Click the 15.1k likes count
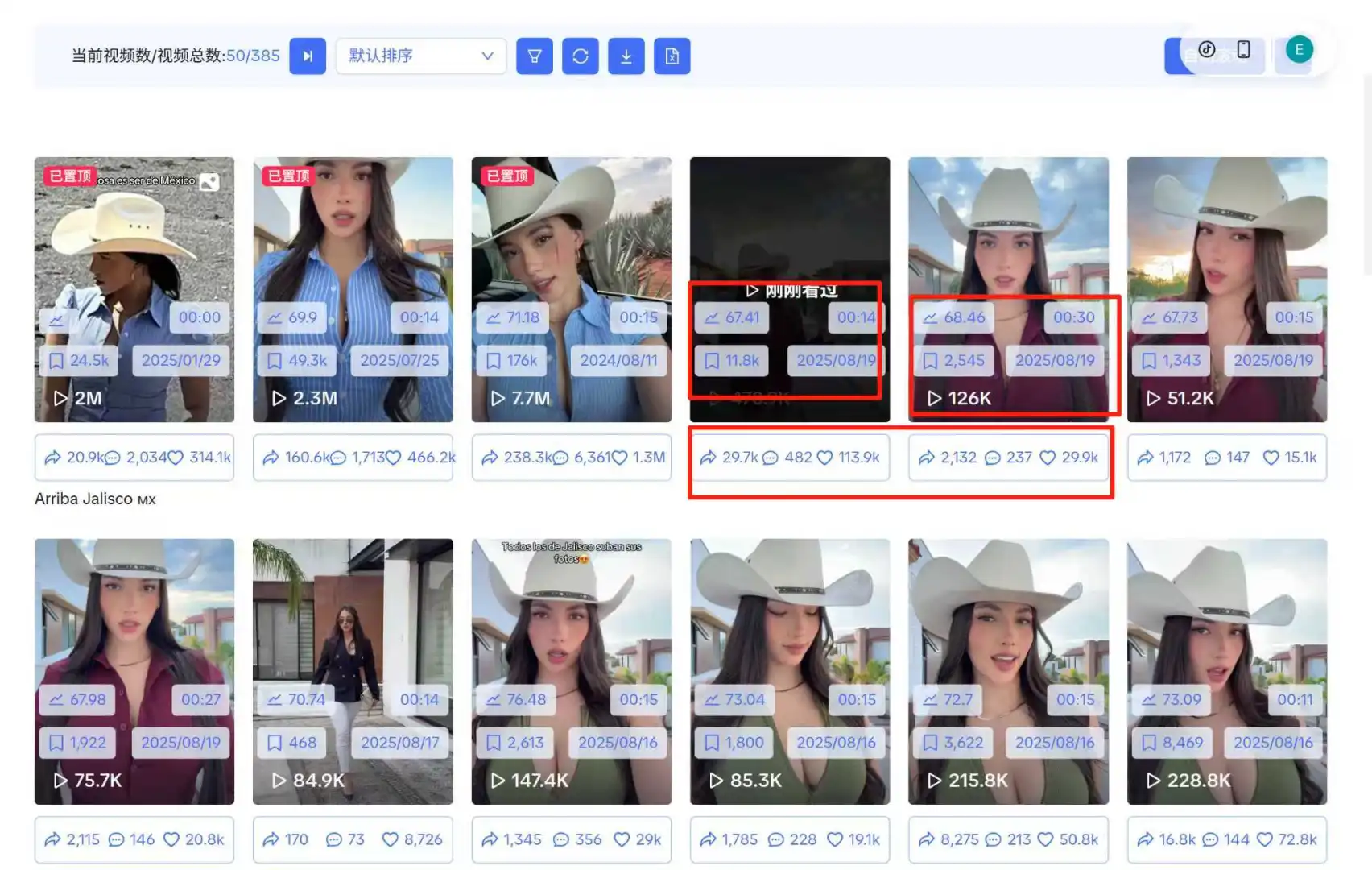This screenshot has height=870, width=1372. coord(1300,458)
